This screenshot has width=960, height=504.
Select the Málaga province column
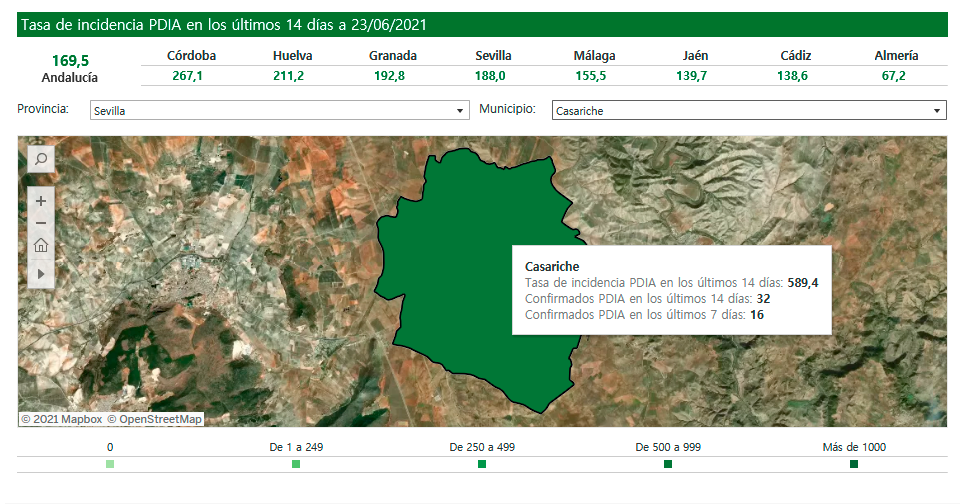[595, 56]
